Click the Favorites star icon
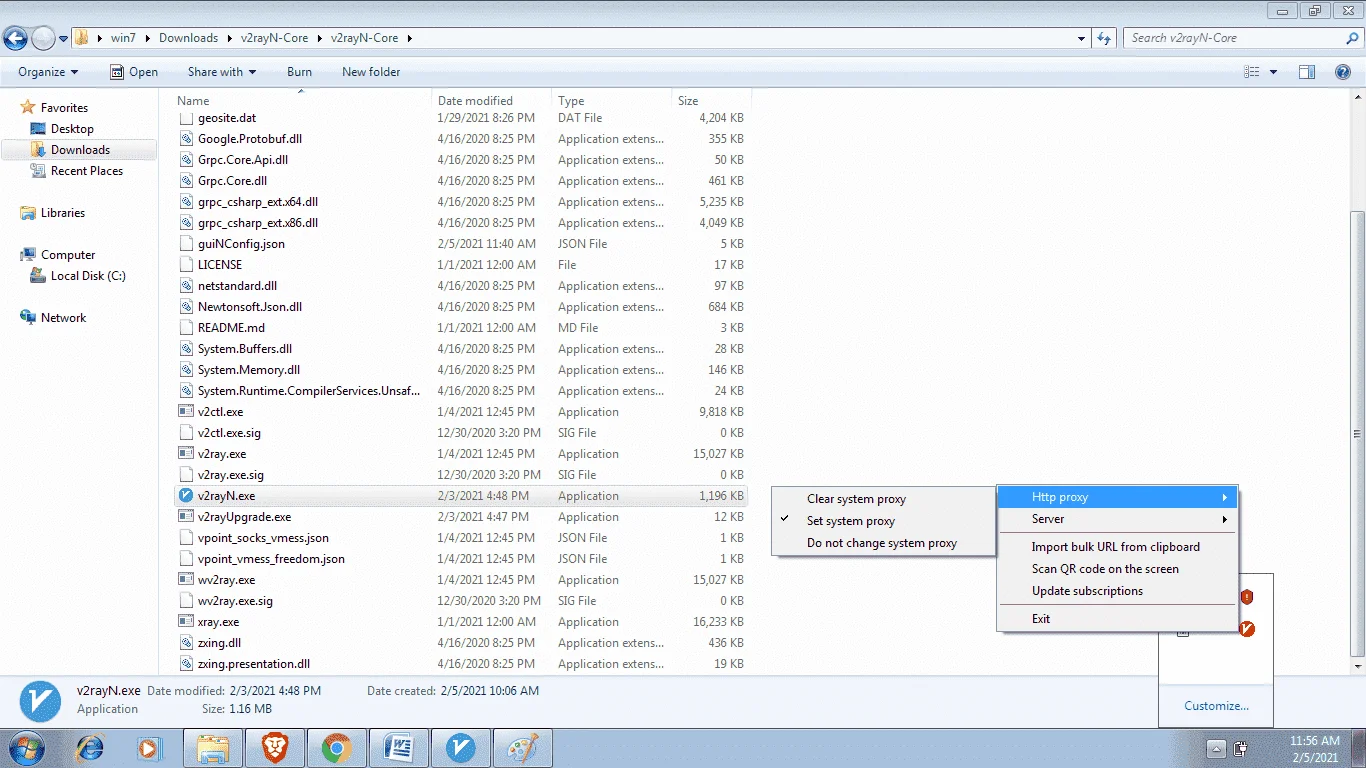Image resolution: width=1366 pixels, height=768 pixels. (x=27, y=108)
